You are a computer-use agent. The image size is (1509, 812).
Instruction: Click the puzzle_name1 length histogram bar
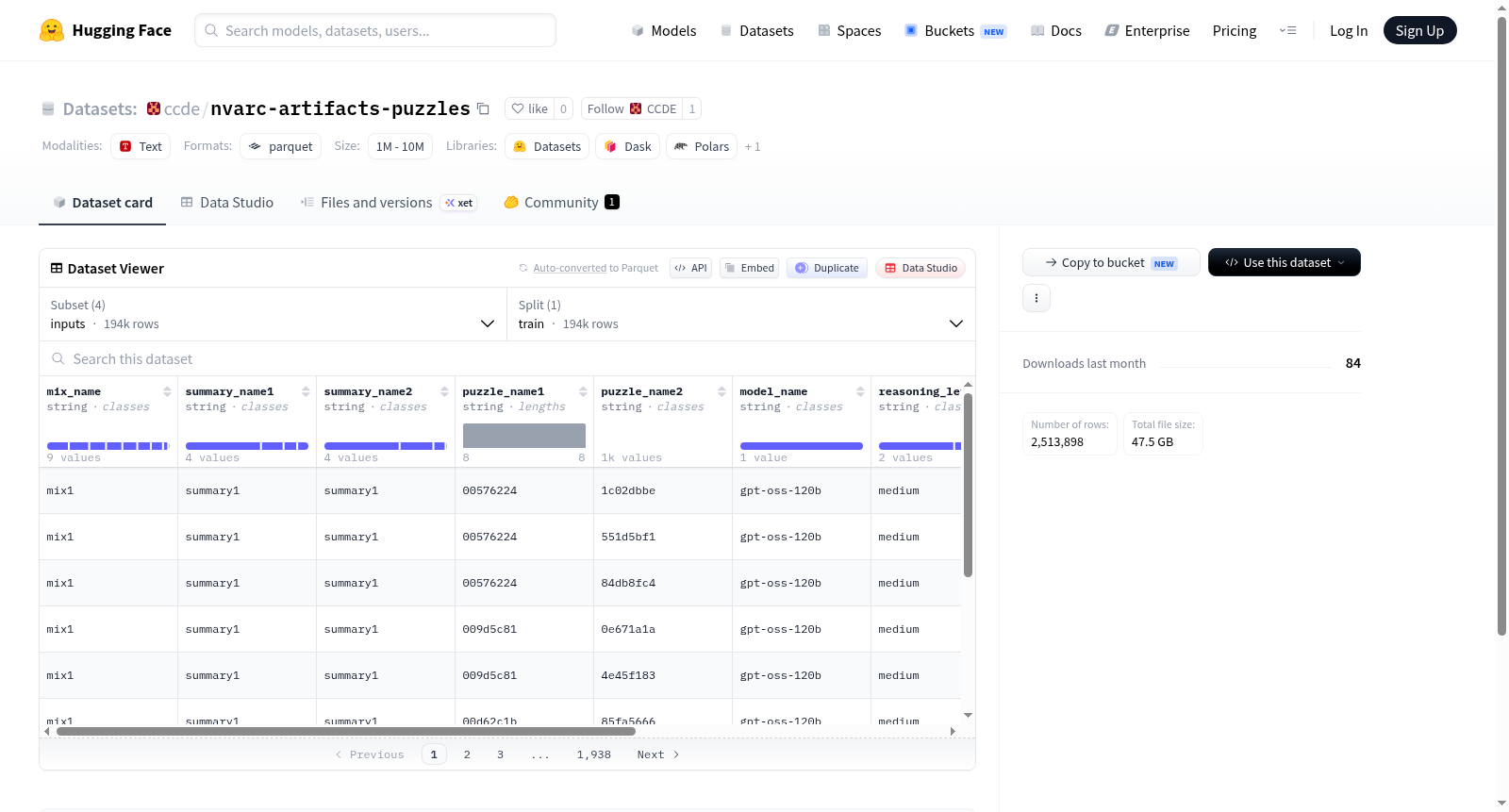click(x=524, y=436)
